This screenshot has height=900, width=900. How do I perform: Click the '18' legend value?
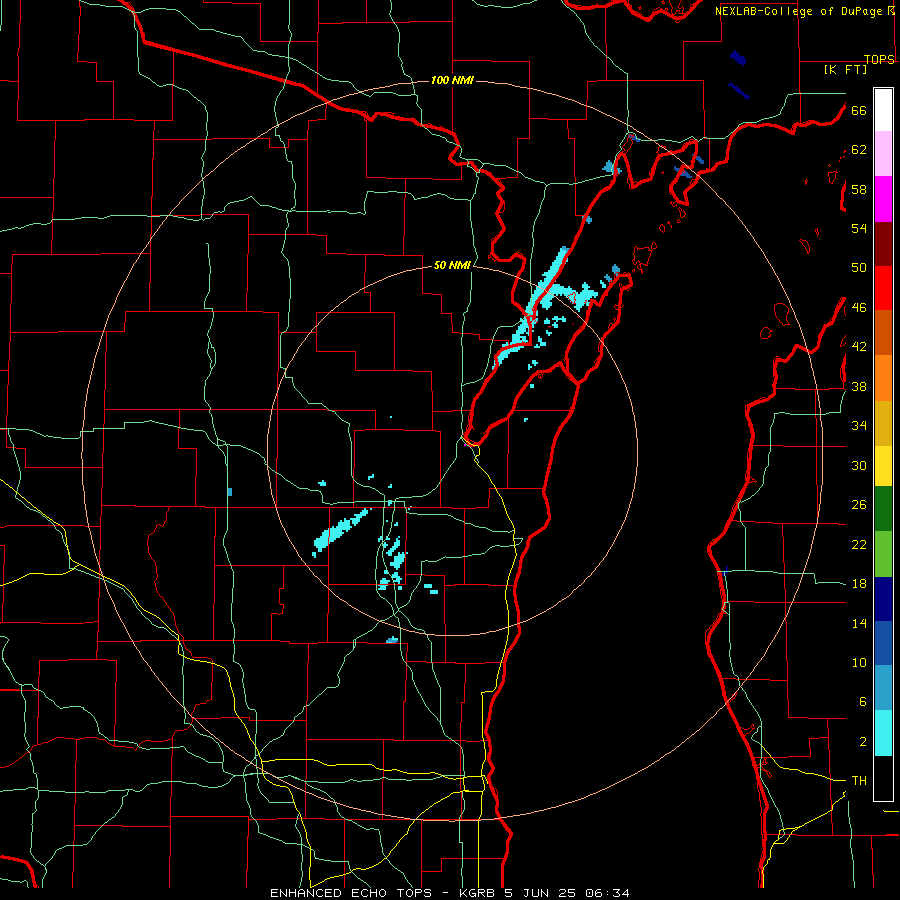pos(859,584)
